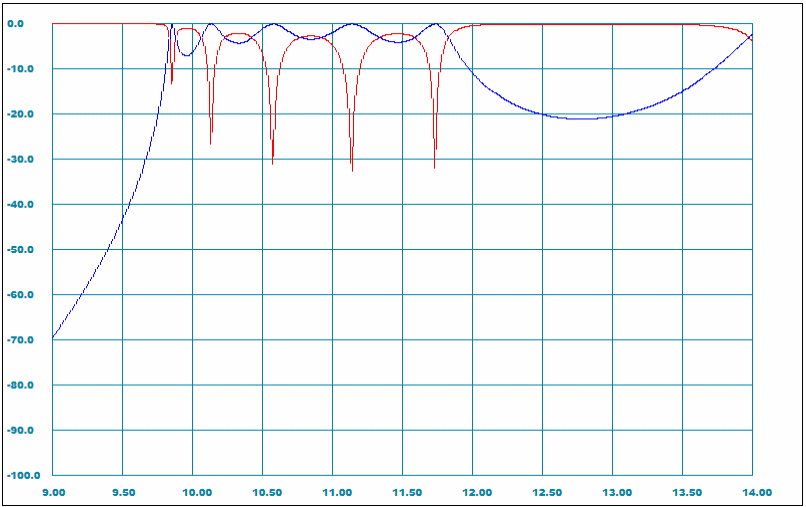
Task: Click the -10.0 y-axis label
Action: pyautogui.click(x=22, y=69)
